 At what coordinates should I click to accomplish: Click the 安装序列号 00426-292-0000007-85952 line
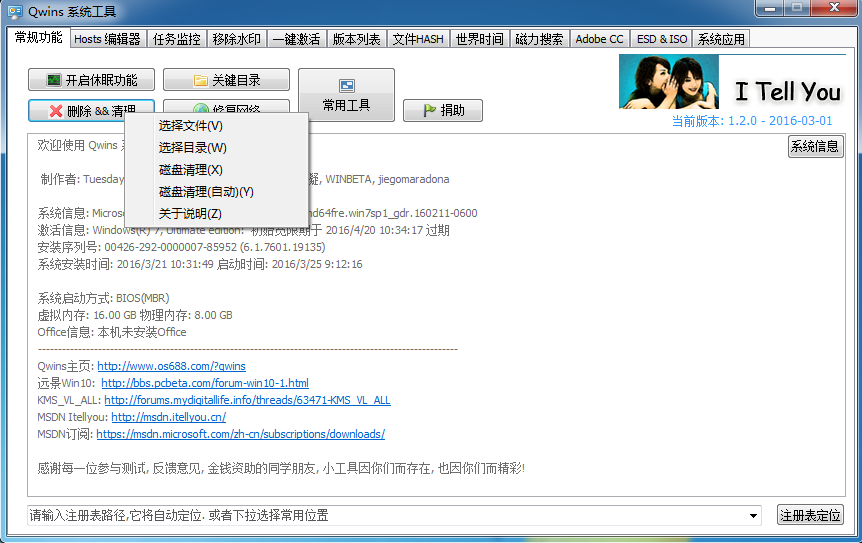(181, 247)
